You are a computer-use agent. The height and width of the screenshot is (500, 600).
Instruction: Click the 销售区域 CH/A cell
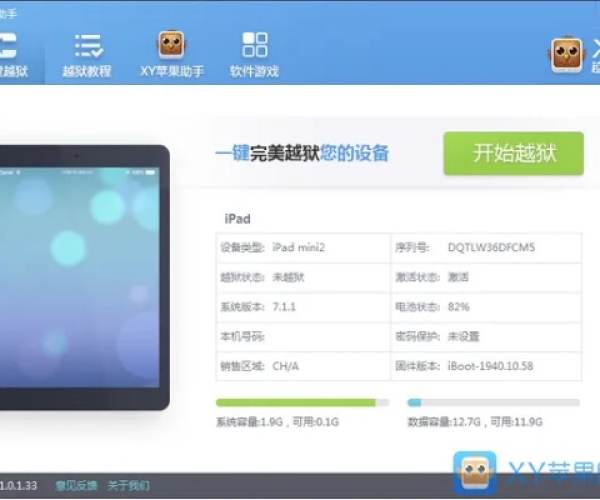(x=303, y=366)
